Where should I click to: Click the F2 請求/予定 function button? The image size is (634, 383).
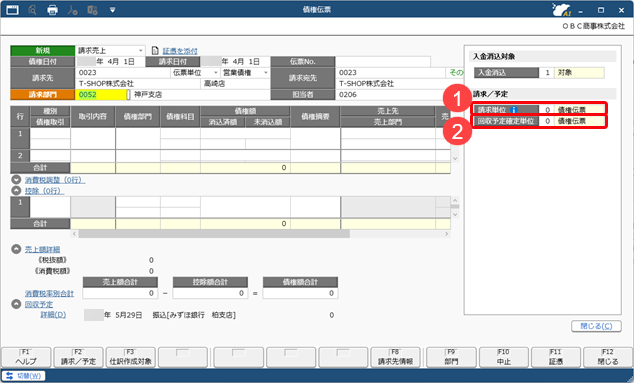click(78, 357)
